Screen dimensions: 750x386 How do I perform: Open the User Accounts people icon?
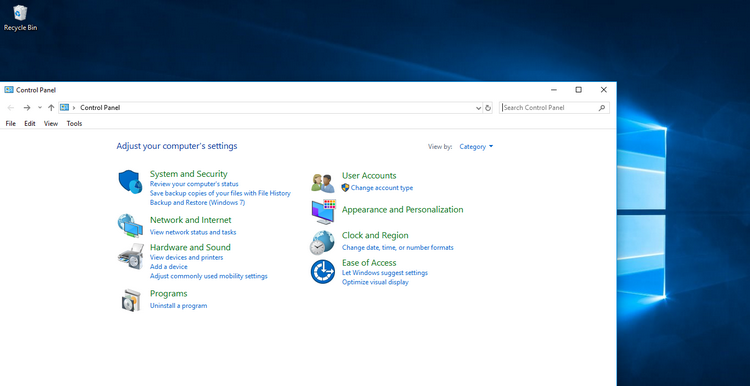point(323,183)
